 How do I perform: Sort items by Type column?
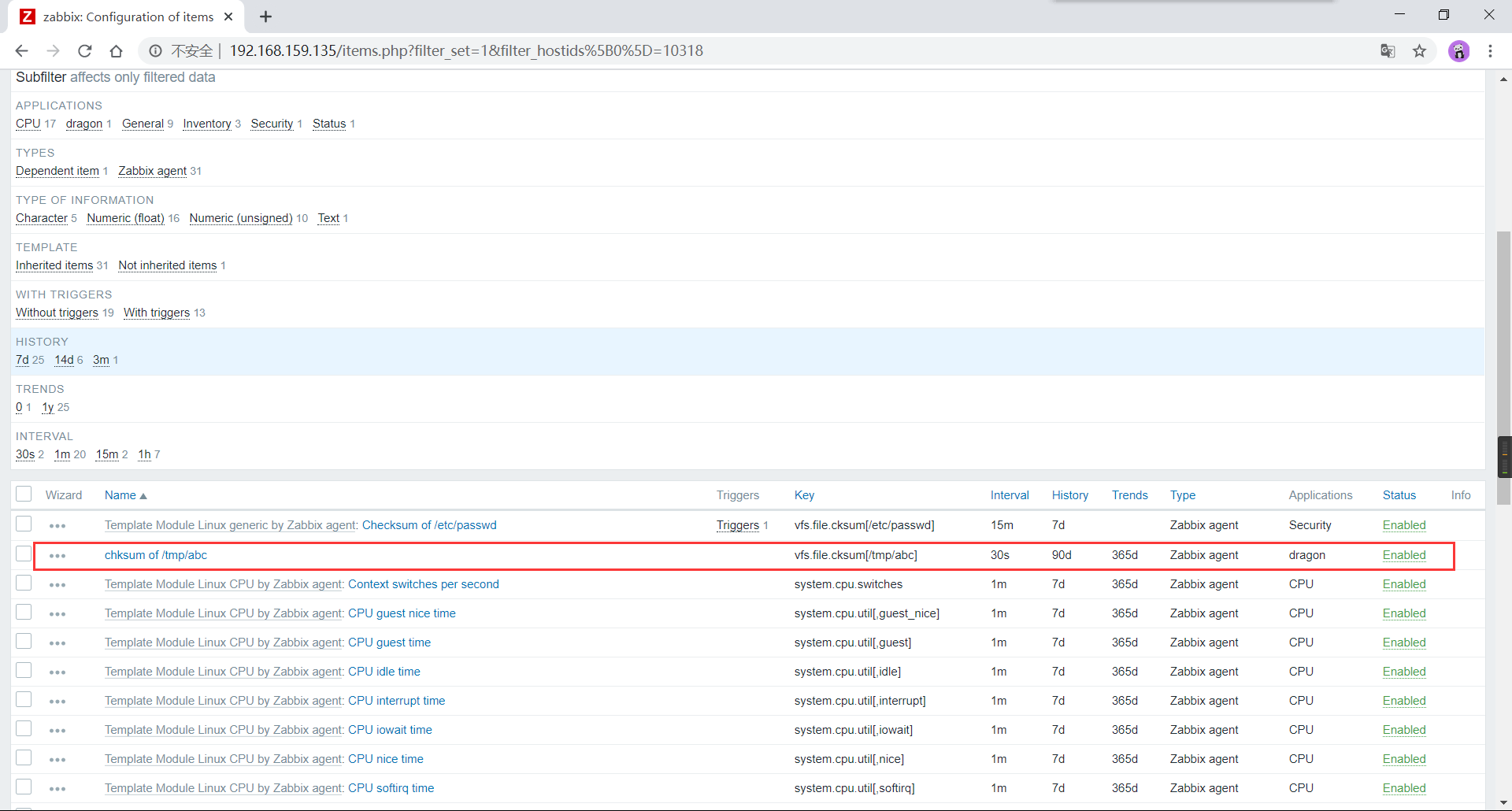pyautogui.click(x=1183, y=495)
